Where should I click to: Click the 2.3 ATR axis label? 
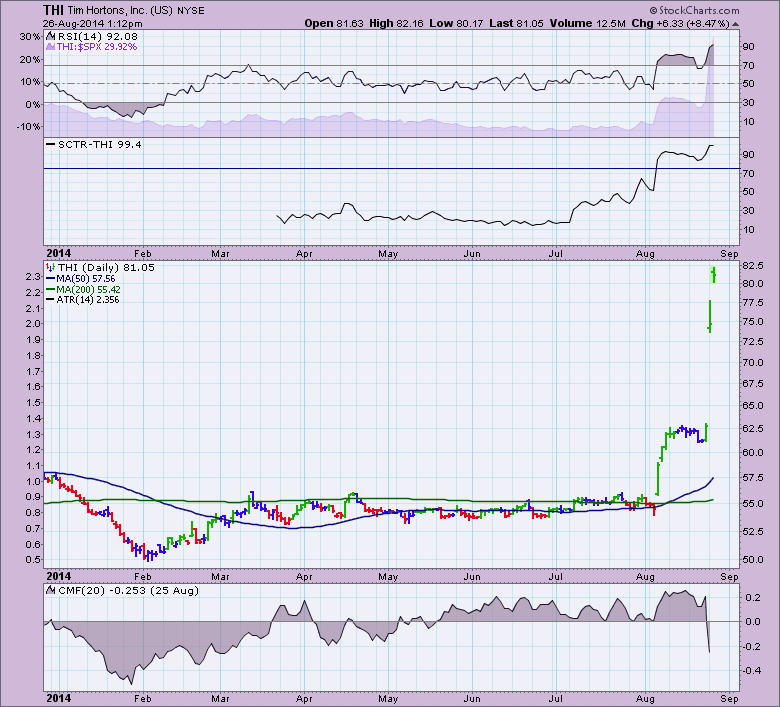(x=33, y=277)
